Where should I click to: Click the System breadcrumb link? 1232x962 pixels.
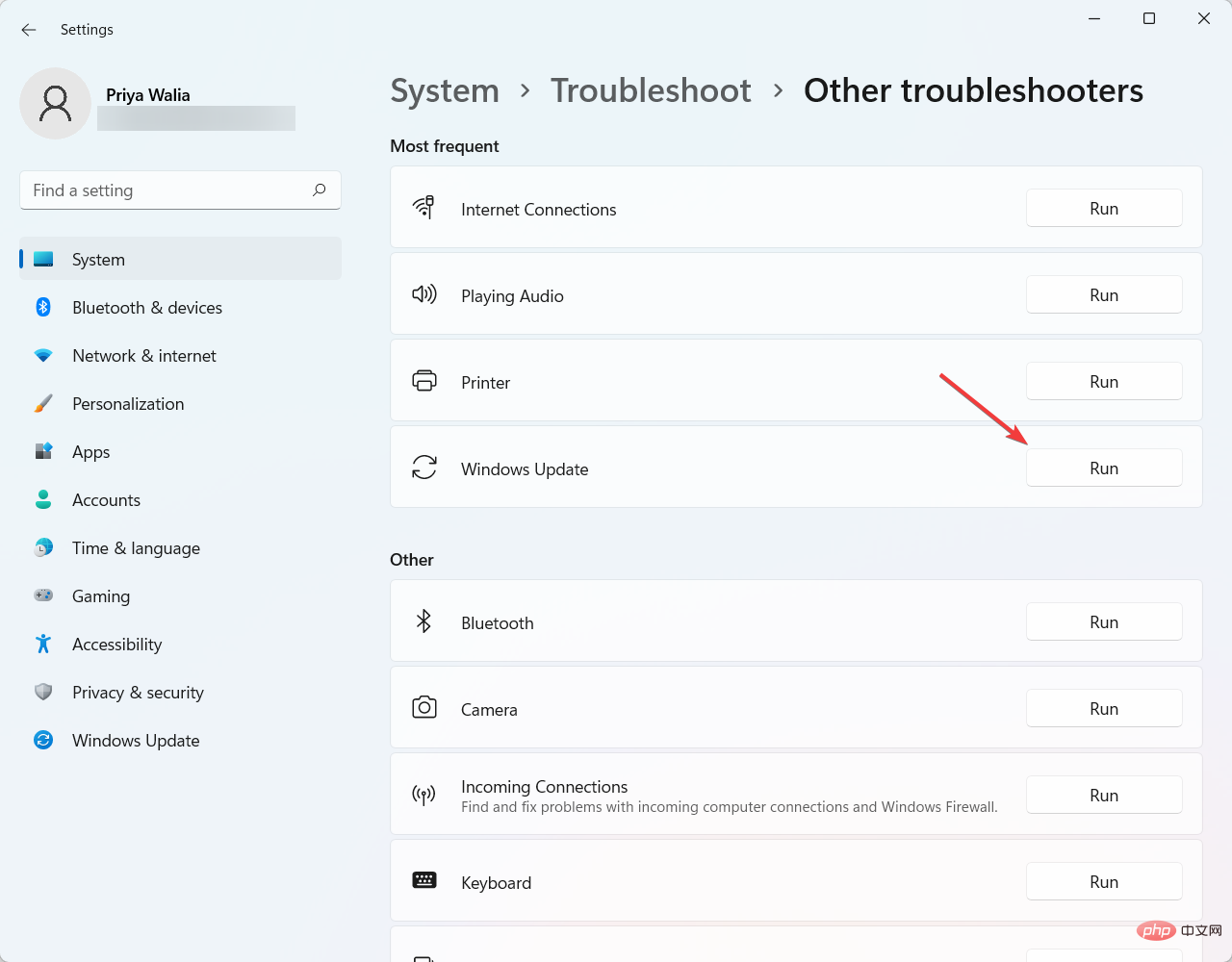point(445,90)
